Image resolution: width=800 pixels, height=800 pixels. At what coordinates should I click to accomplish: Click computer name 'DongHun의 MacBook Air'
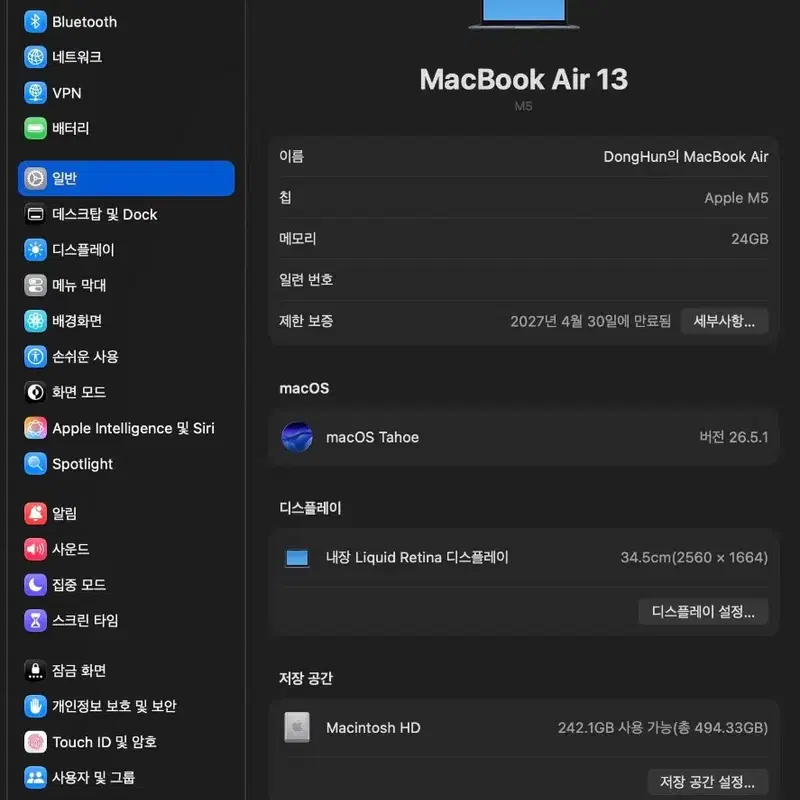(x=686, y=157)
